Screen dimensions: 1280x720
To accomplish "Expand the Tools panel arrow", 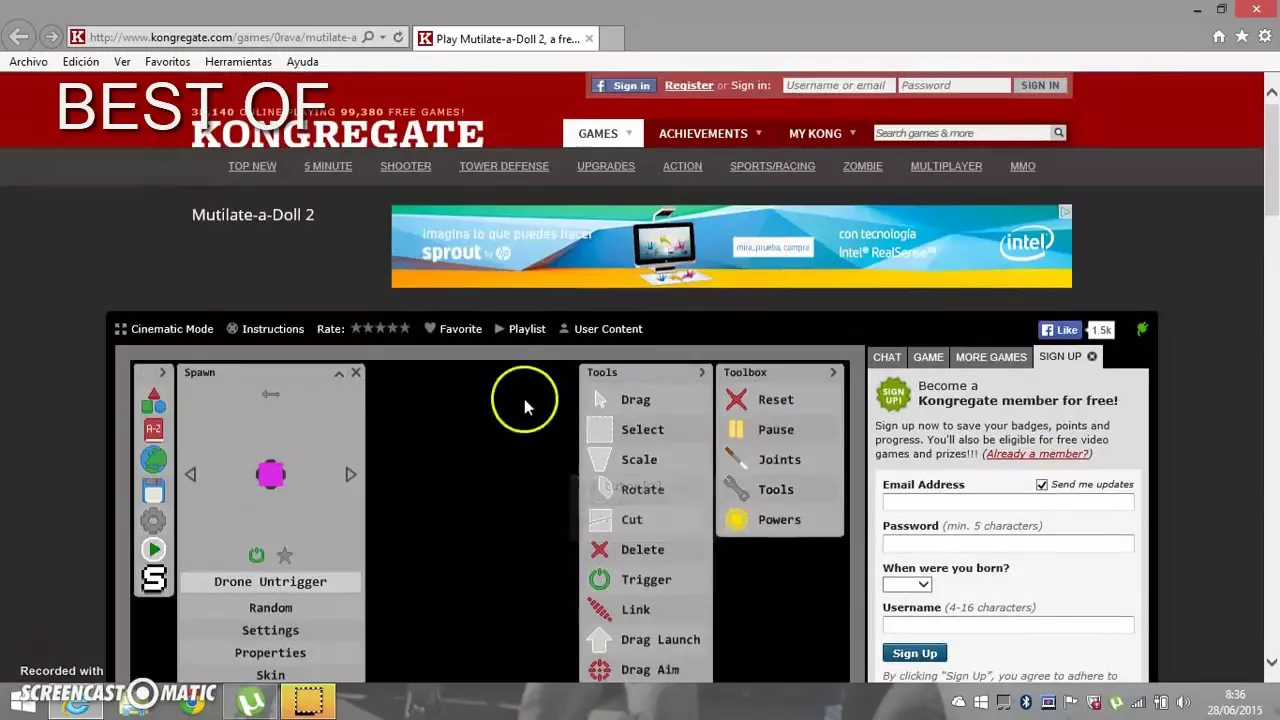I will [701, 373].
